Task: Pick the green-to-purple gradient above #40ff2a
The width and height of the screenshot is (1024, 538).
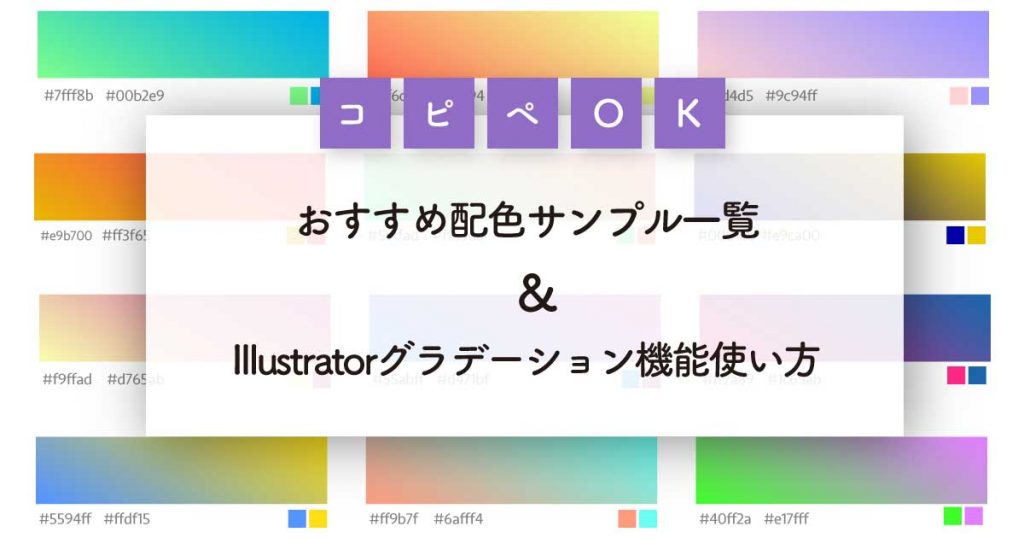Action: (x=841, y=470)
